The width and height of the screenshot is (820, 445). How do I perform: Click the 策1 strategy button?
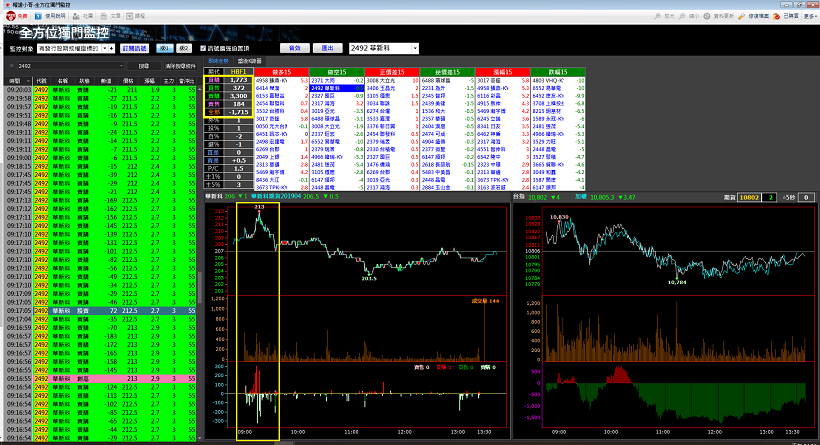165,49
